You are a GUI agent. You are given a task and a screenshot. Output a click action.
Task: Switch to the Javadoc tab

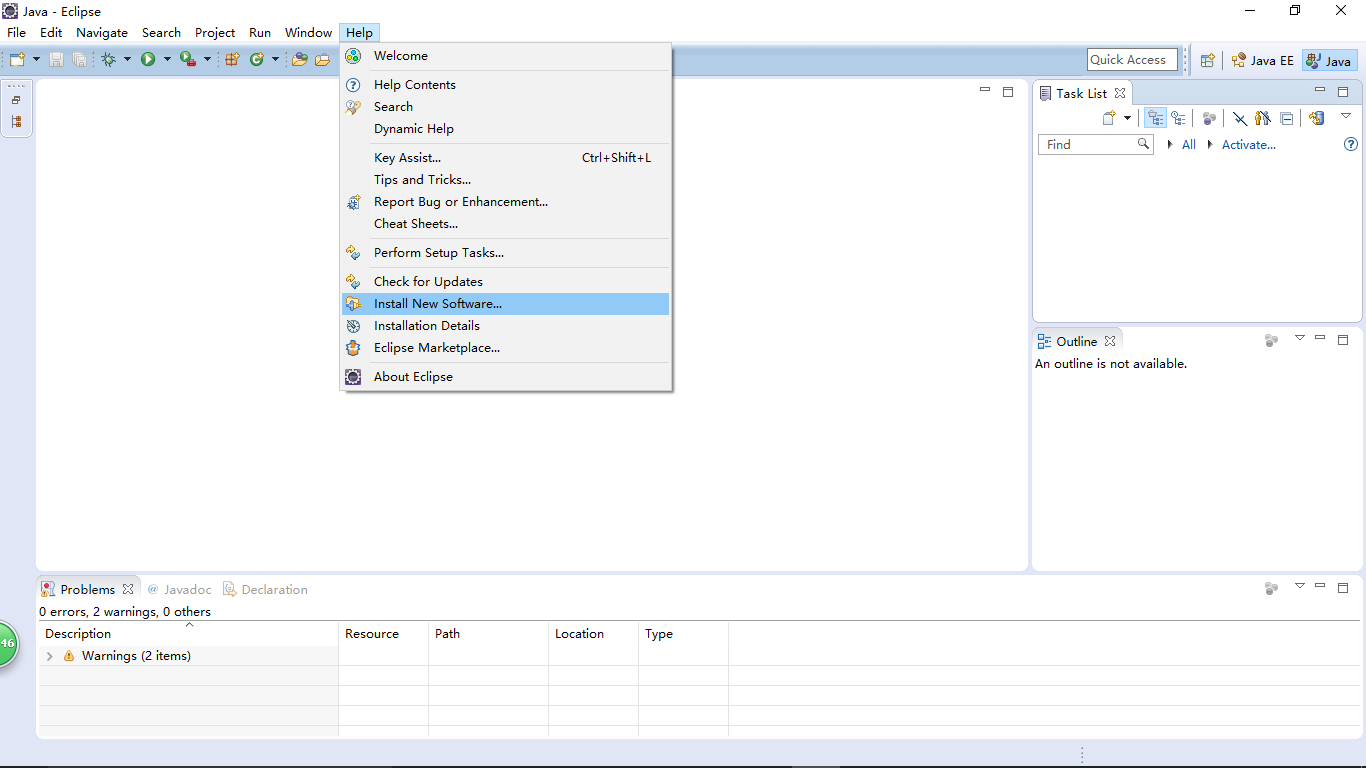[180, 590]
